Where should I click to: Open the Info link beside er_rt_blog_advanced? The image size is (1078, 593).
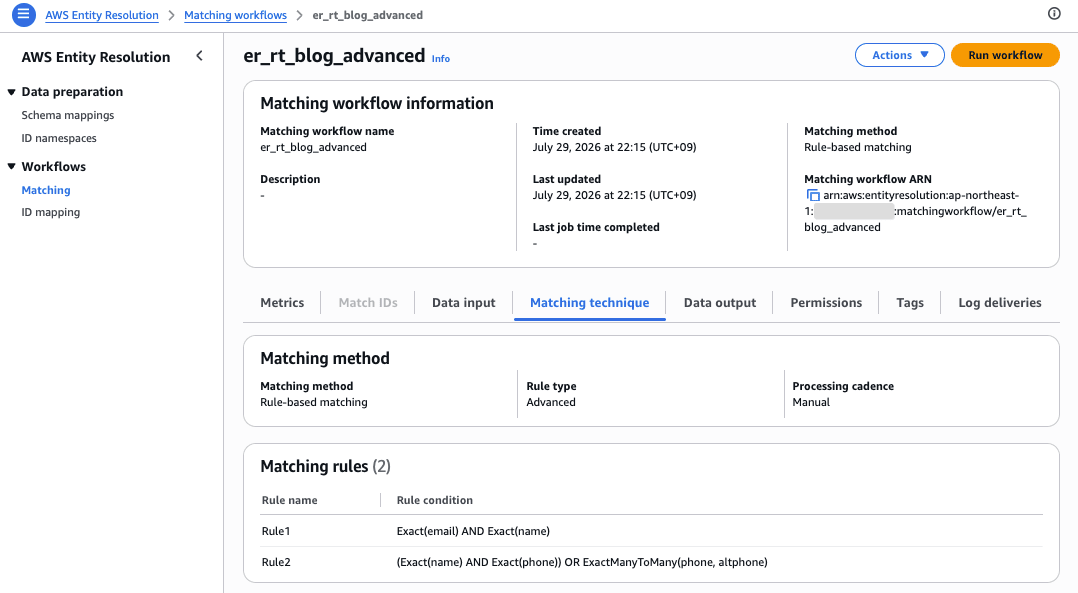coord(441,58)
